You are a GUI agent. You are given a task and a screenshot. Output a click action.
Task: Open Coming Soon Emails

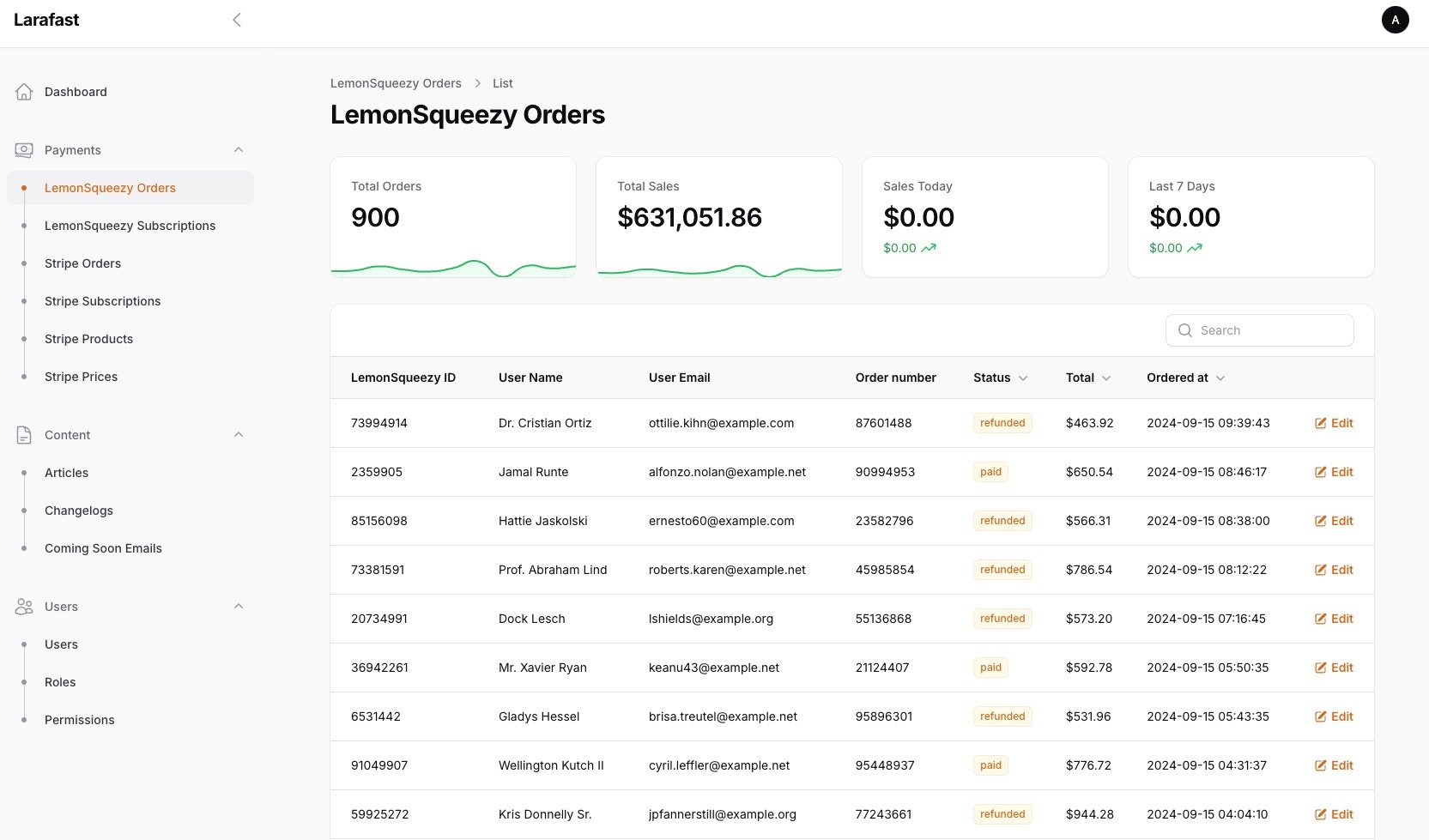coord(130,548)
